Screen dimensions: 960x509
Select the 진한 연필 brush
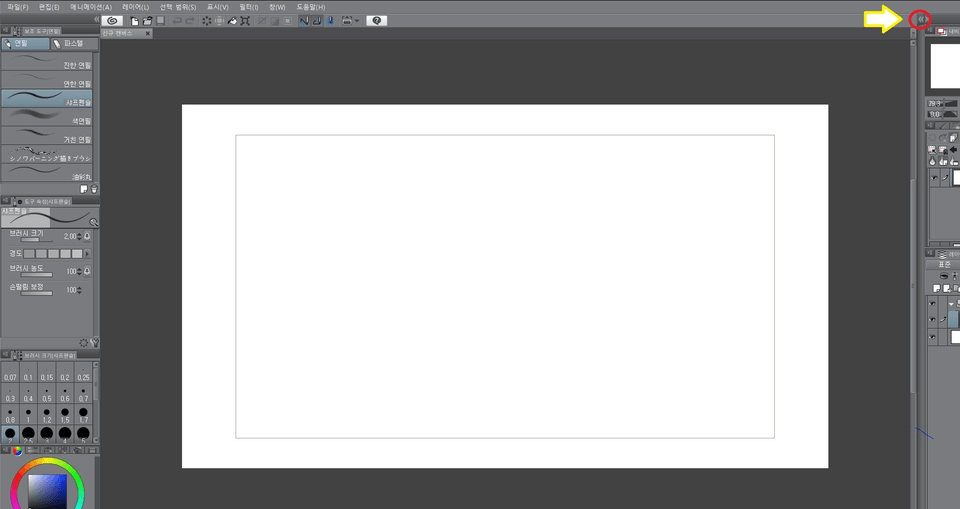tap(47, 61)
